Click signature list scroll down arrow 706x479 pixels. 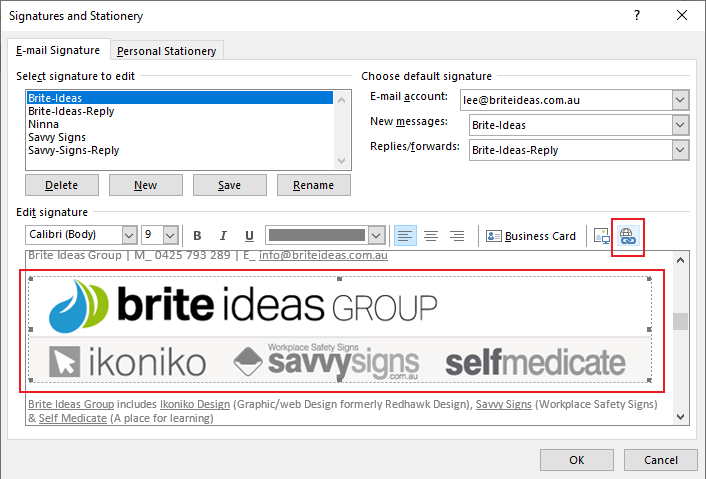tap(341, 160)
